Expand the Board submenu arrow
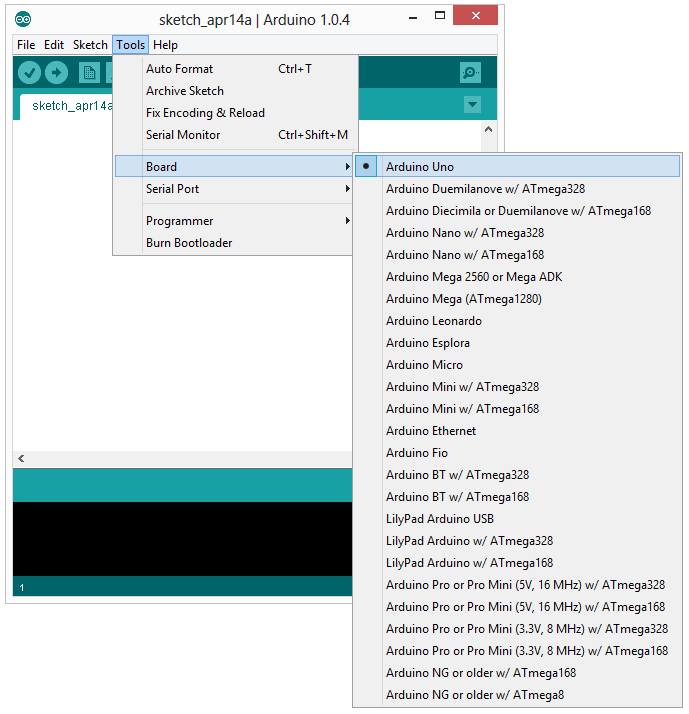Image resolution: width=689 pixels, height=714 pixels. click(347, 167)
